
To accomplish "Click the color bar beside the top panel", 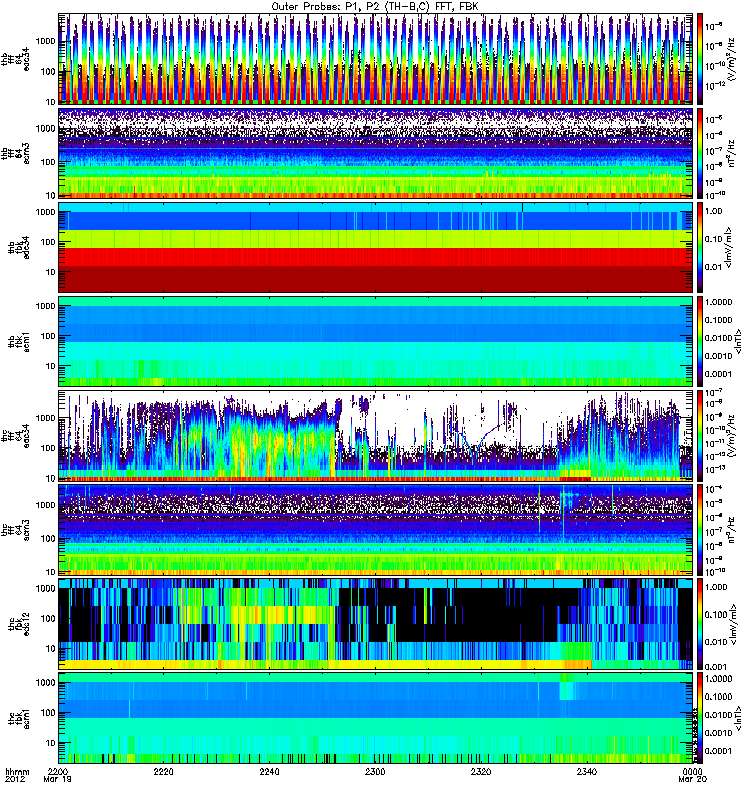I will click(x=703, y=58).
